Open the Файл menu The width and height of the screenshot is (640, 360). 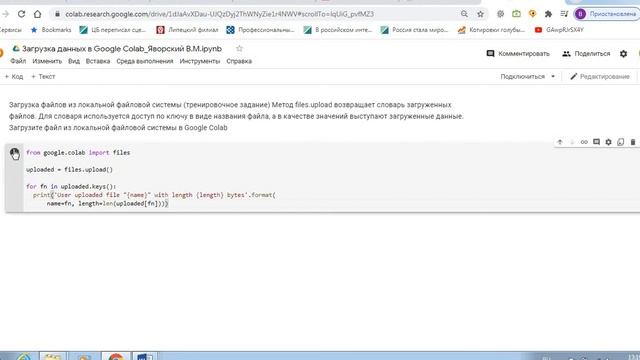pos(18,61)
